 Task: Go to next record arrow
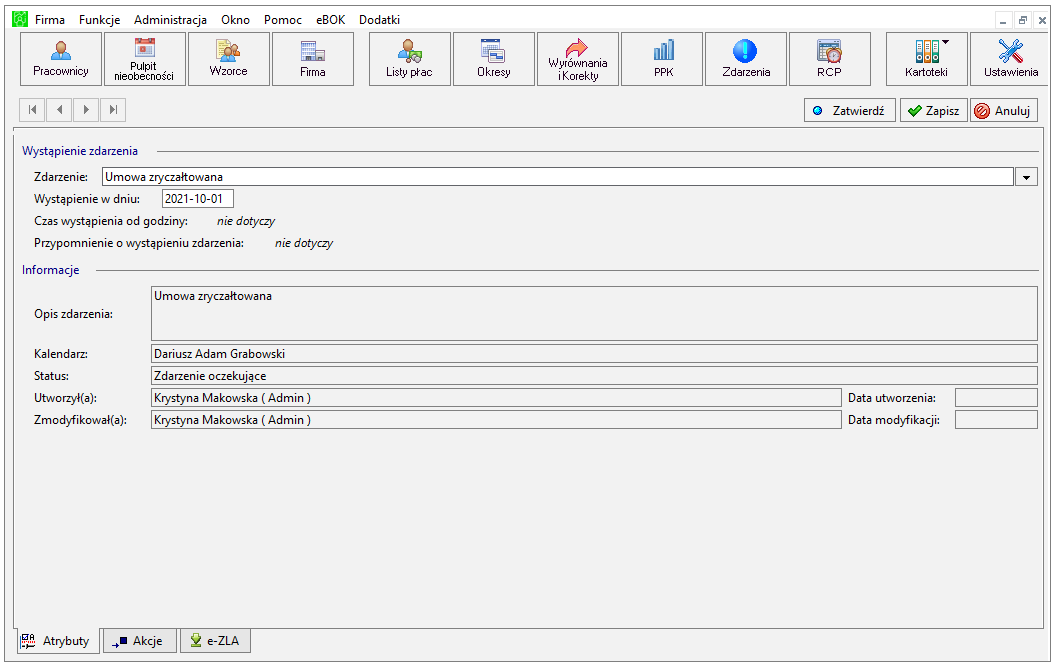pos(86,109)
